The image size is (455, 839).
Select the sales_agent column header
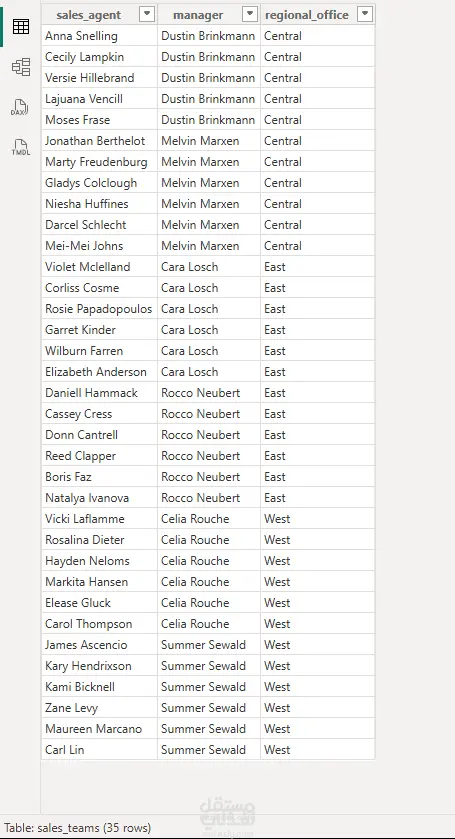tap(89, 15)
